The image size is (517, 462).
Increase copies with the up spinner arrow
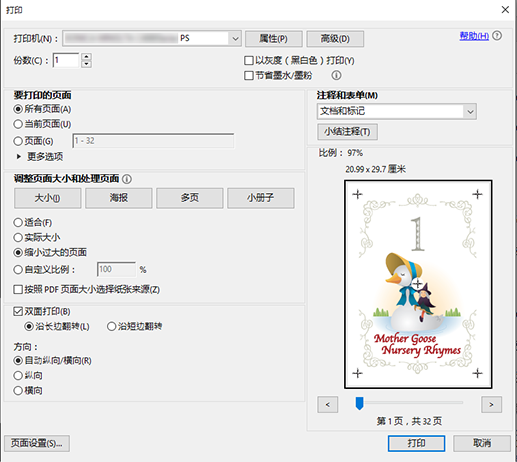click(x=86, y=57)
